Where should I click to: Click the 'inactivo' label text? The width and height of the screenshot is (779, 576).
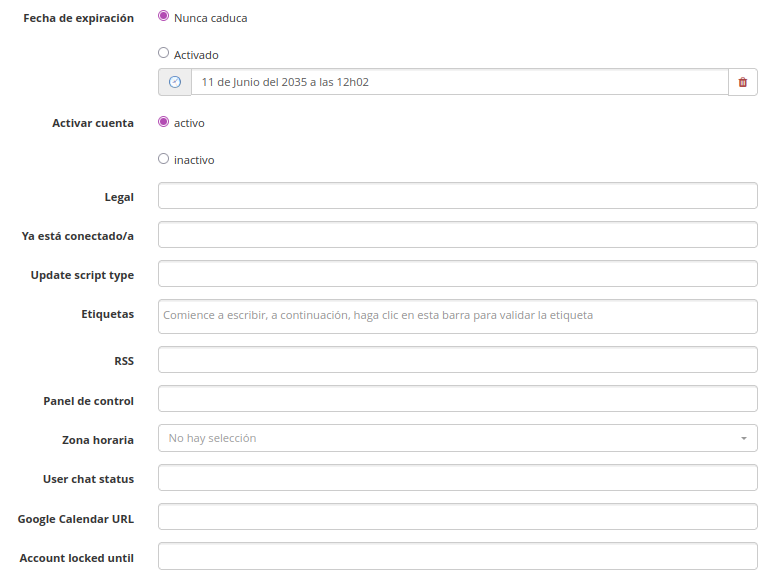pyautogui.click(x=194, y=160)
